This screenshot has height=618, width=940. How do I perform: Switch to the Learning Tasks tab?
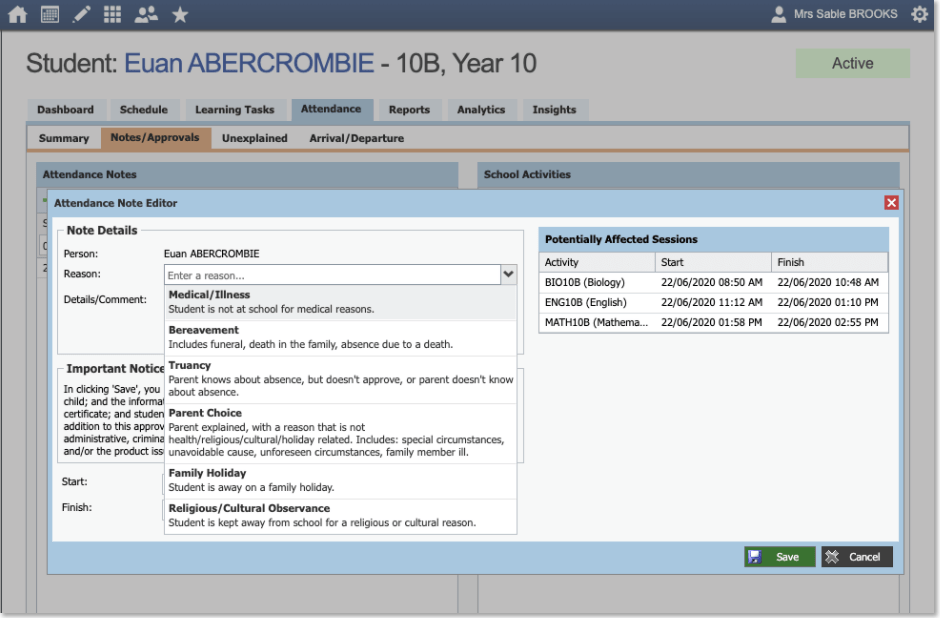coord(234,110)
